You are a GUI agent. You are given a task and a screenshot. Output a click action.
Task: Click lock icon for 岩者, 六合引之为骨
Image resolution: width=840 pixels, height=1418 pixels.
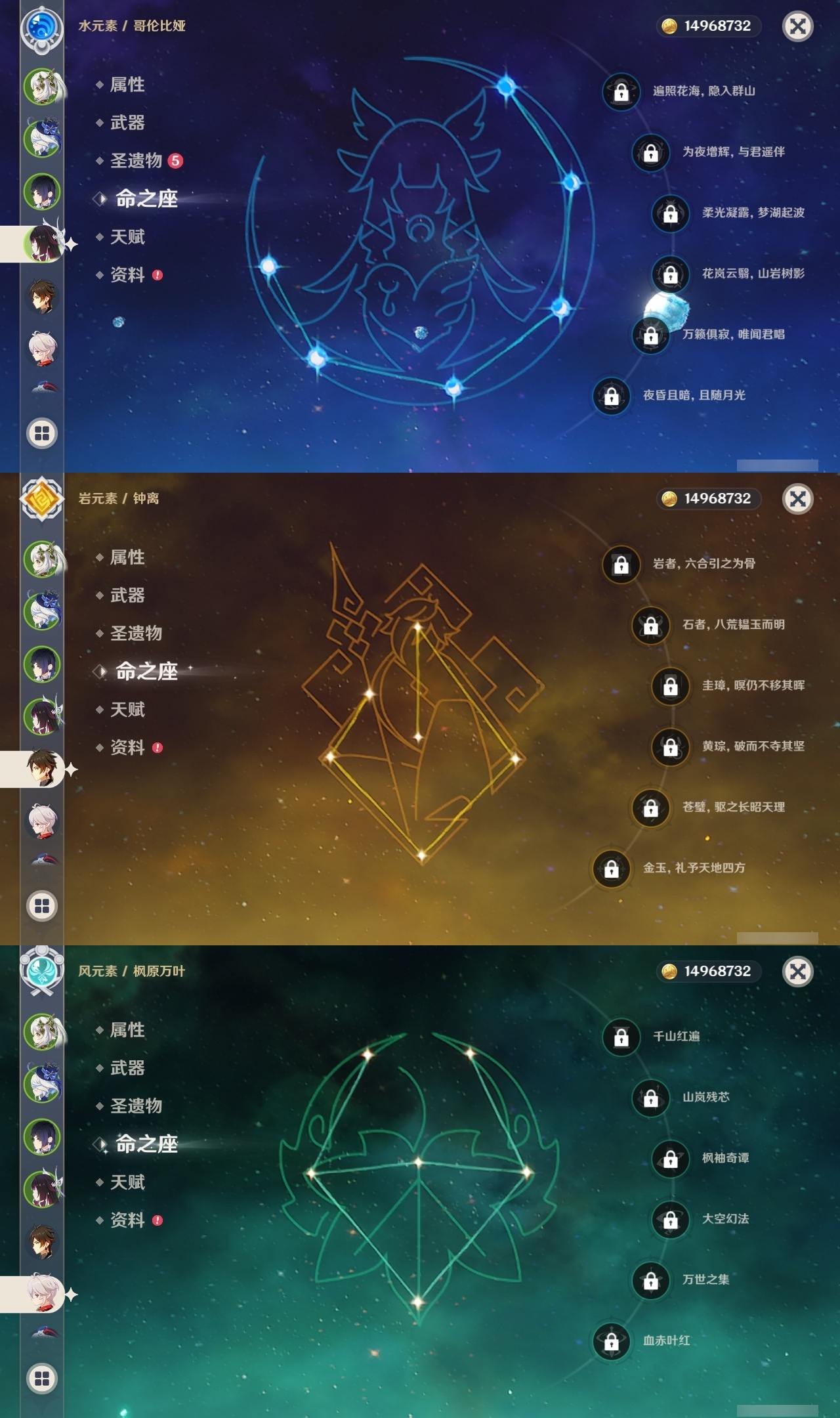[x=621, y=565]
